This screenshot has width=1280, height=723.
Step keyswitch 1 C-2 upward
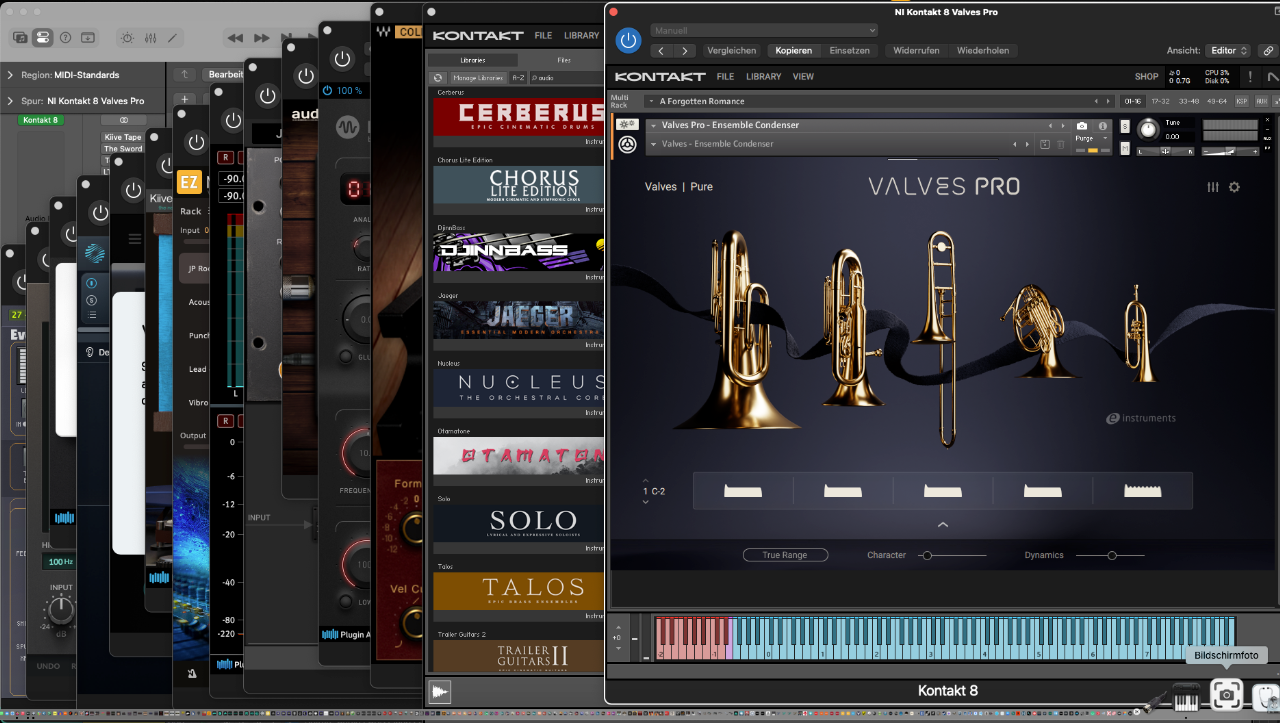[646, 481]
